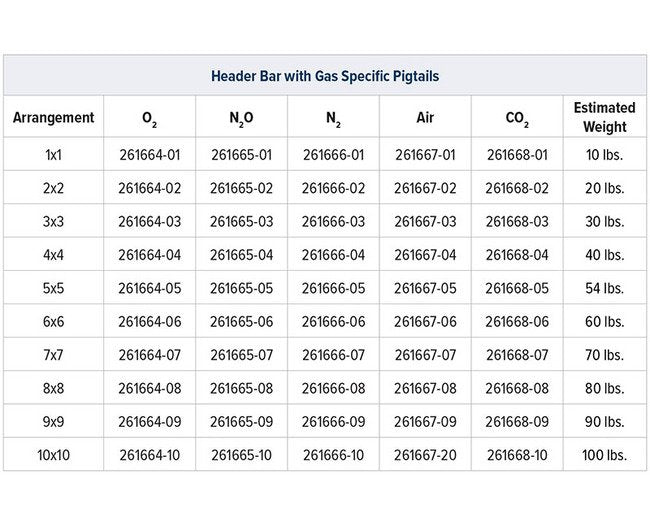
Task: Click the CO2 column header
Action: (517, 118)
